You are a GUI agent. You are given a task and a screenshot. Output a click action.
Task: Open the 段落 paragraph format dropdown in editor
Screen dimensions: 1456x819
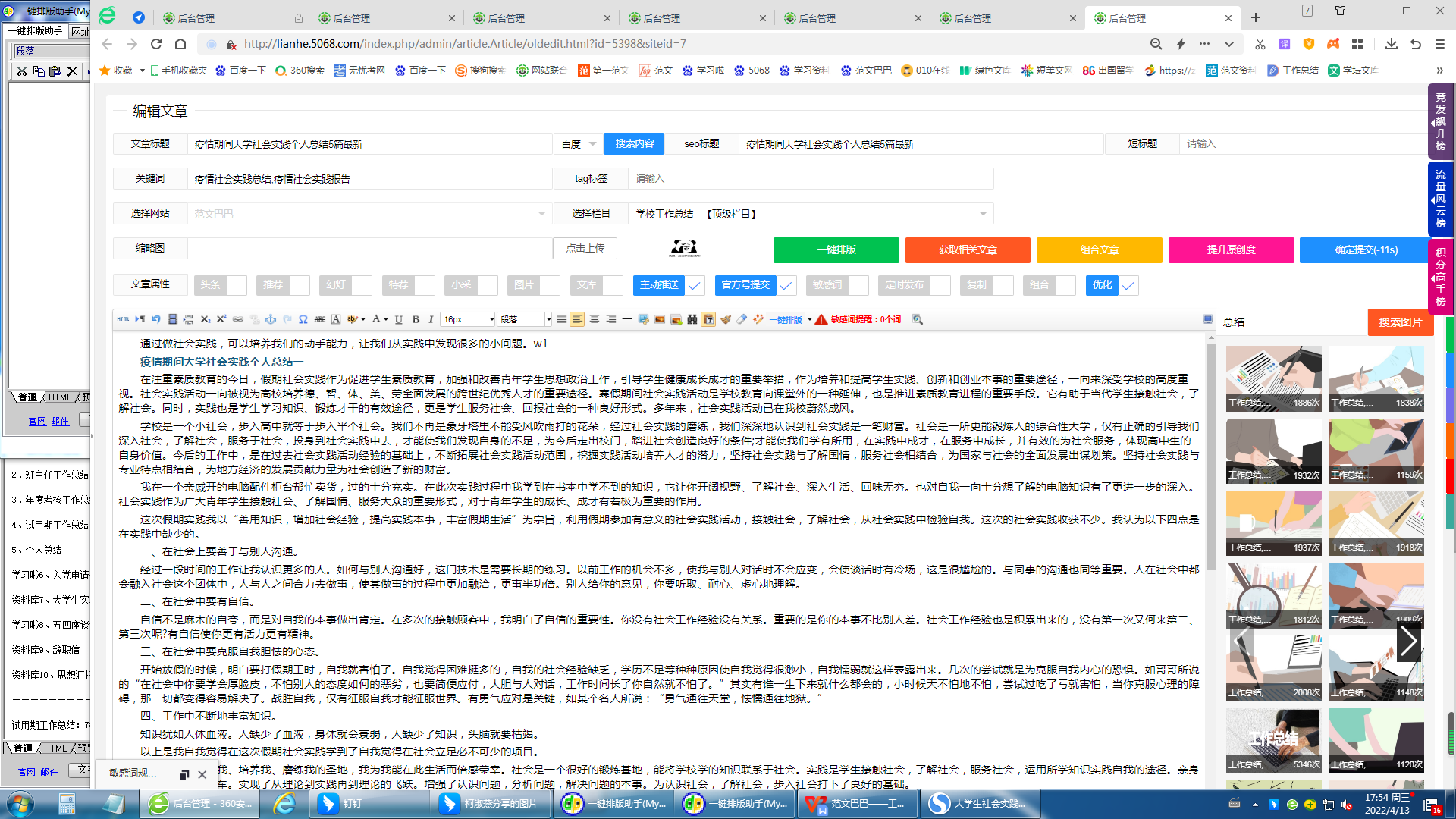[525, 319]
